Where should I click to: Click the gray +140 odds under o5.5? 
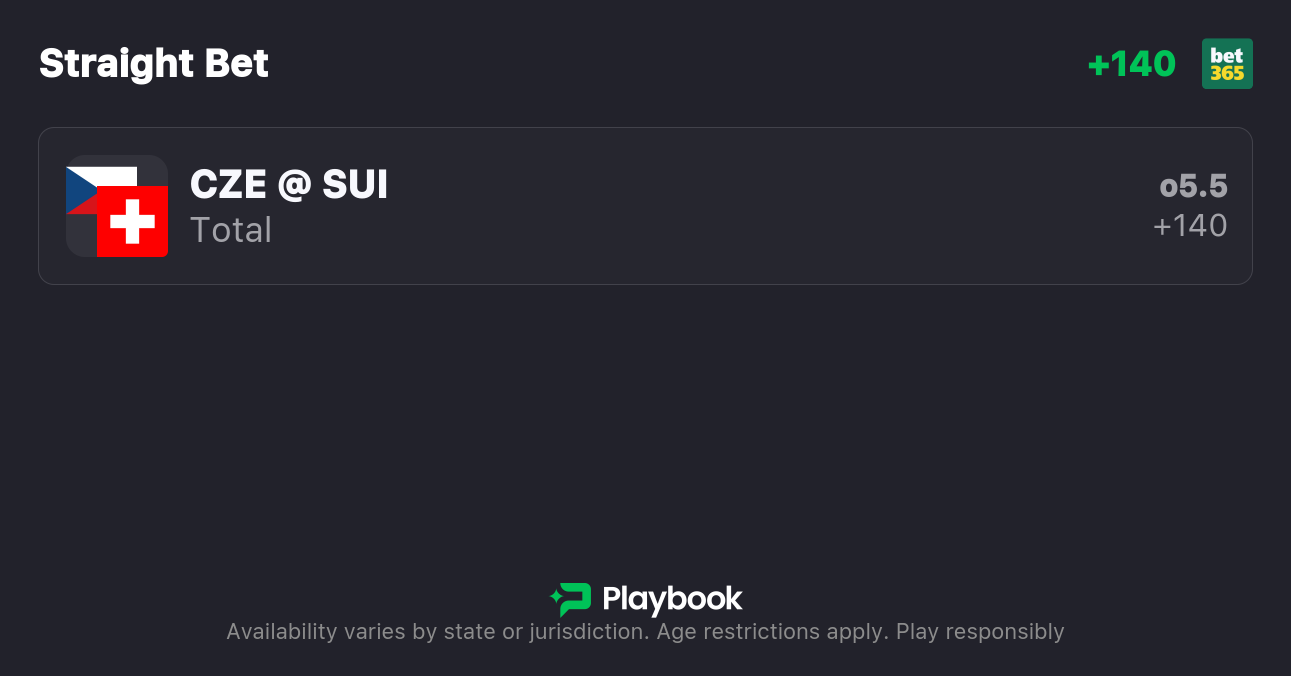click(x=1190, y=226)
